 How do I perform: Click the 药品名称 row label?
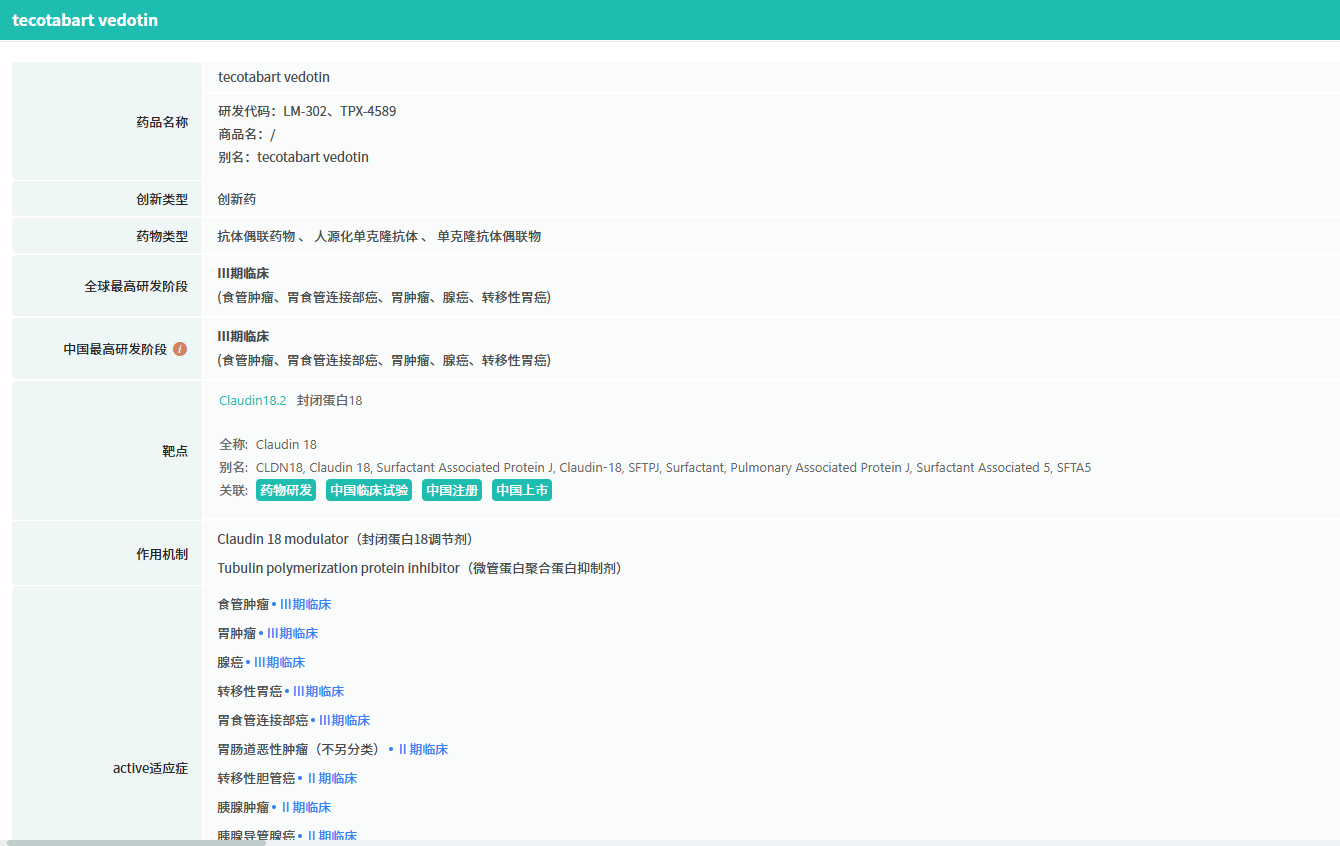coord(162,122)
